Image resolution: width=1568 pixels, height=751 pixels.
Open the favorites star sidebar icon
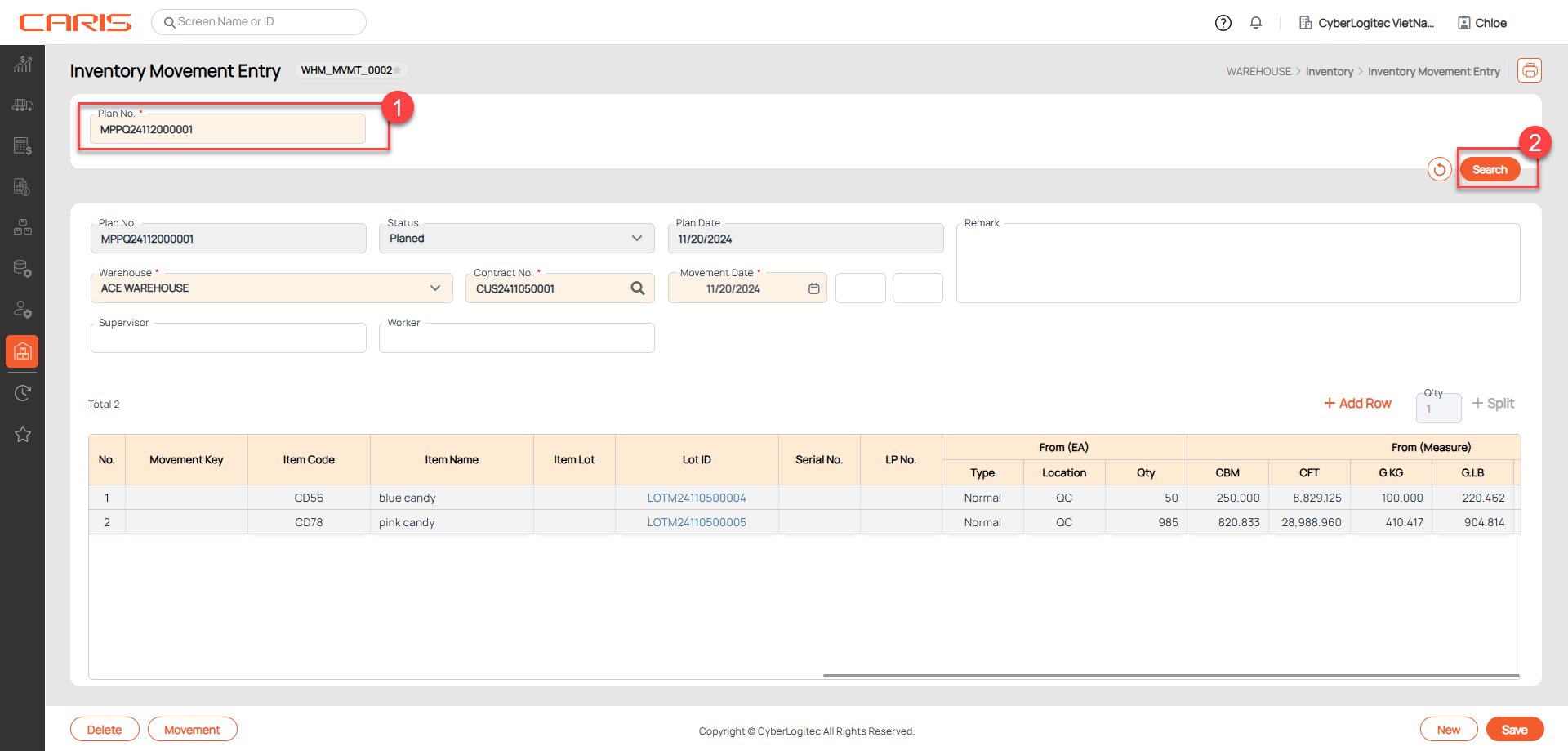click(23, 434)
